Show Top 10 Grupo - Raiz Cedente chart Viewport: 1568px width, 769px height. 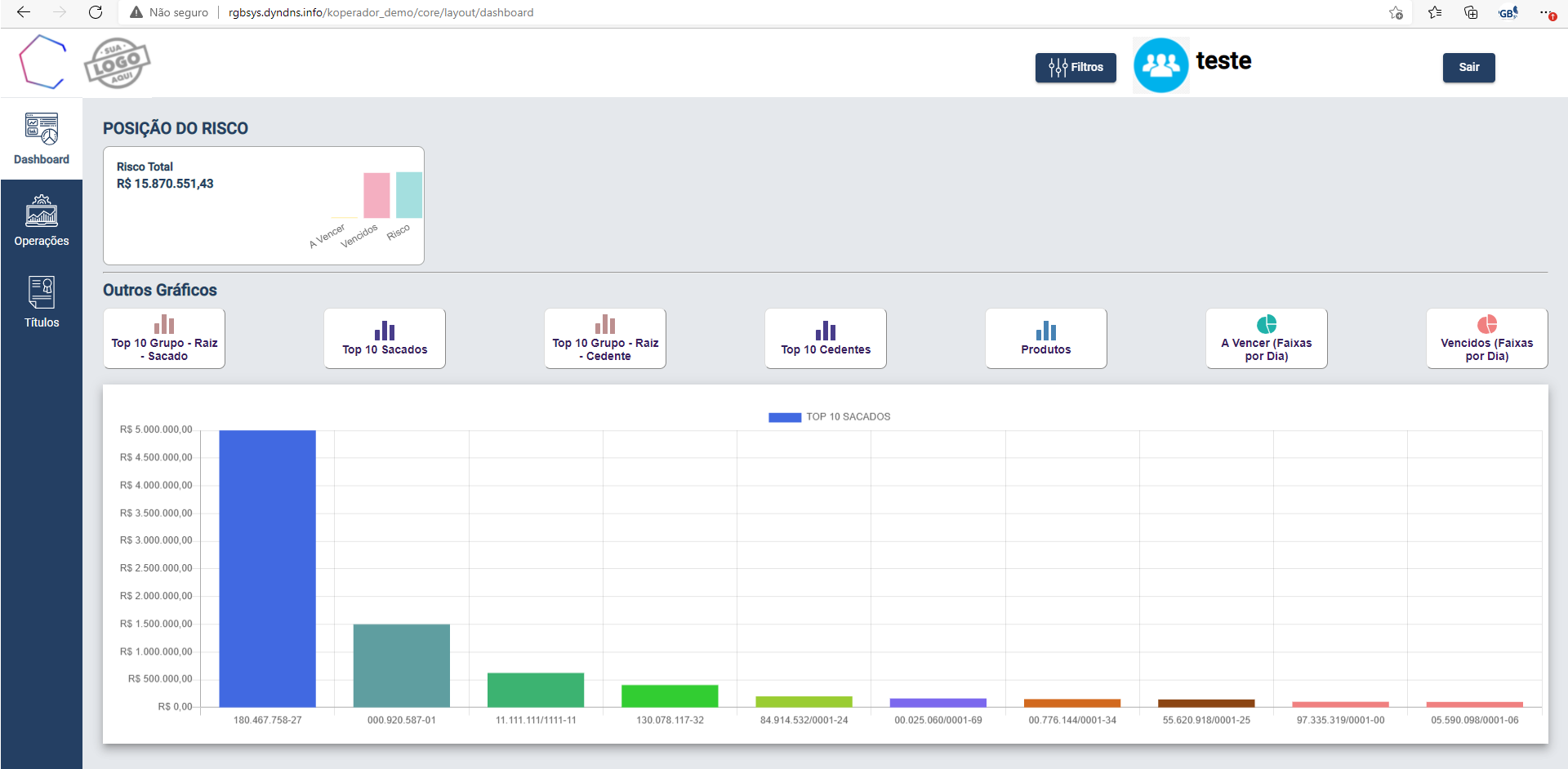605,338
